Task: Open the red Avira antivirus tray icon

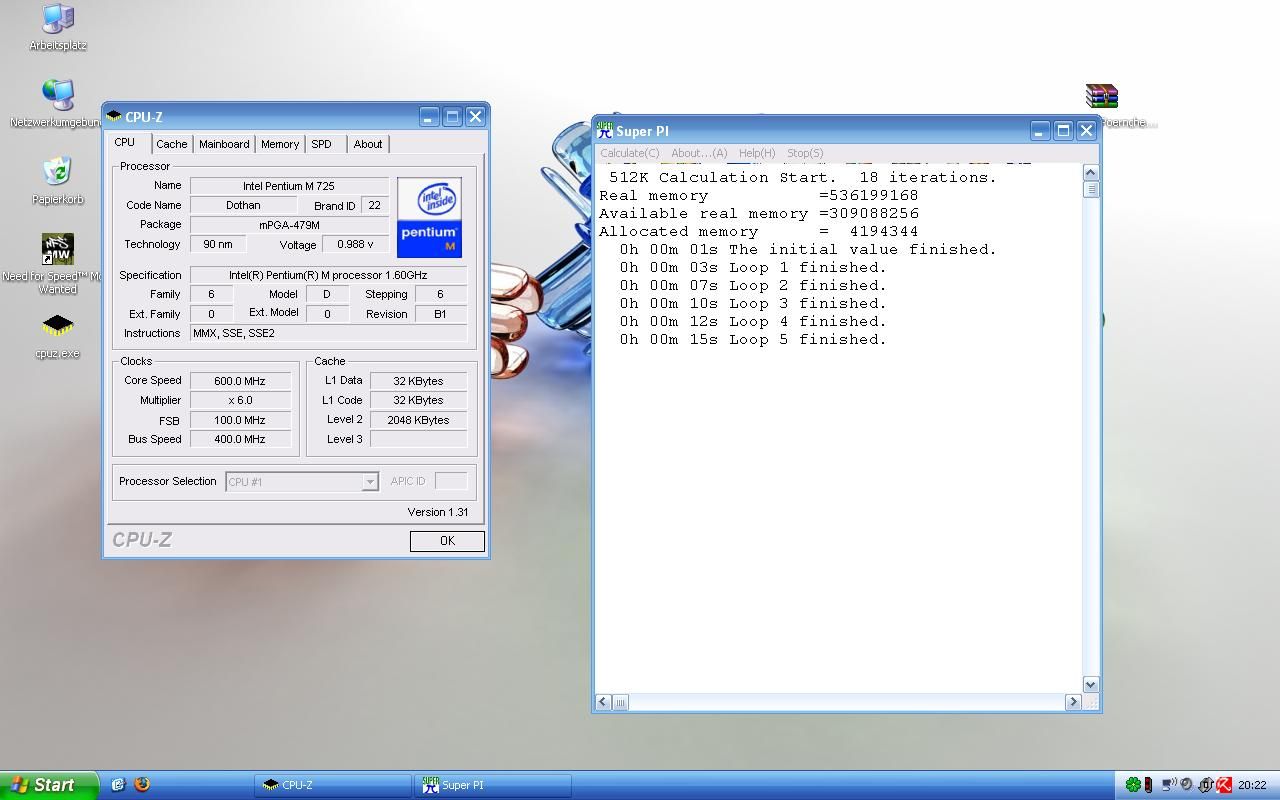Action: click(1224, 785)
